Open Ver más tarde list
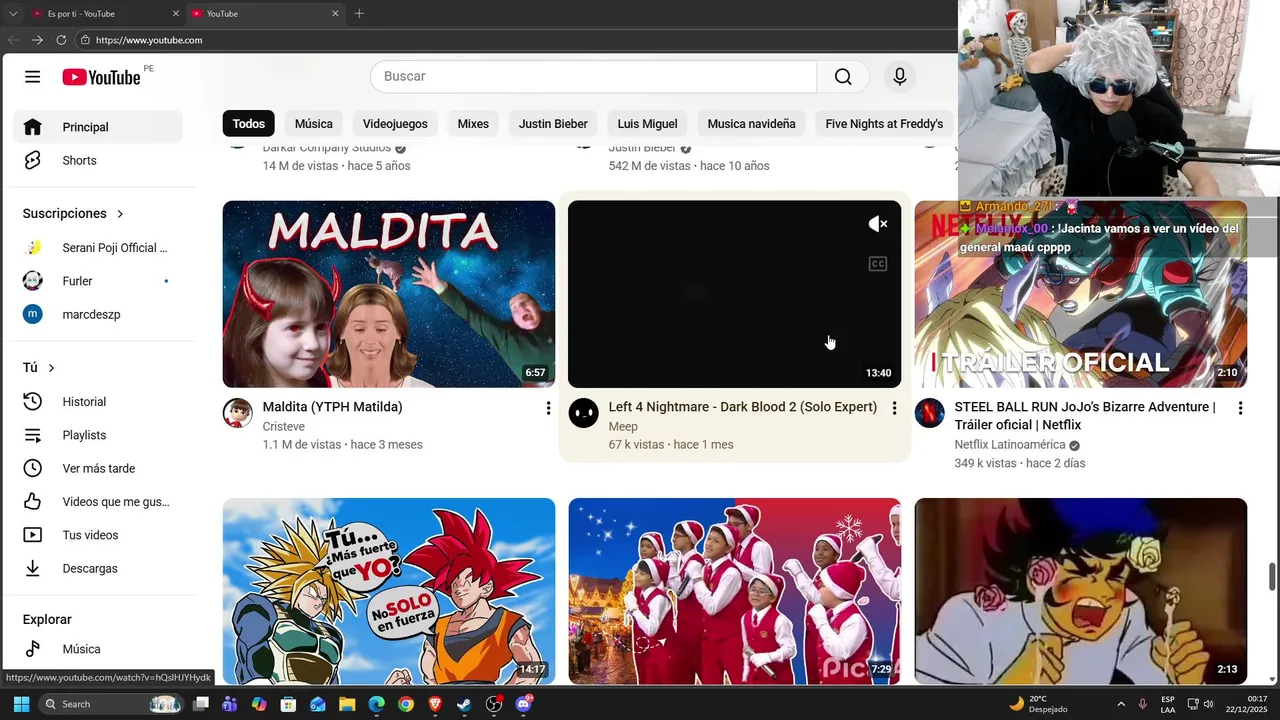Image resolution: width=1280 pixels, height=720 pixels. 98,468
